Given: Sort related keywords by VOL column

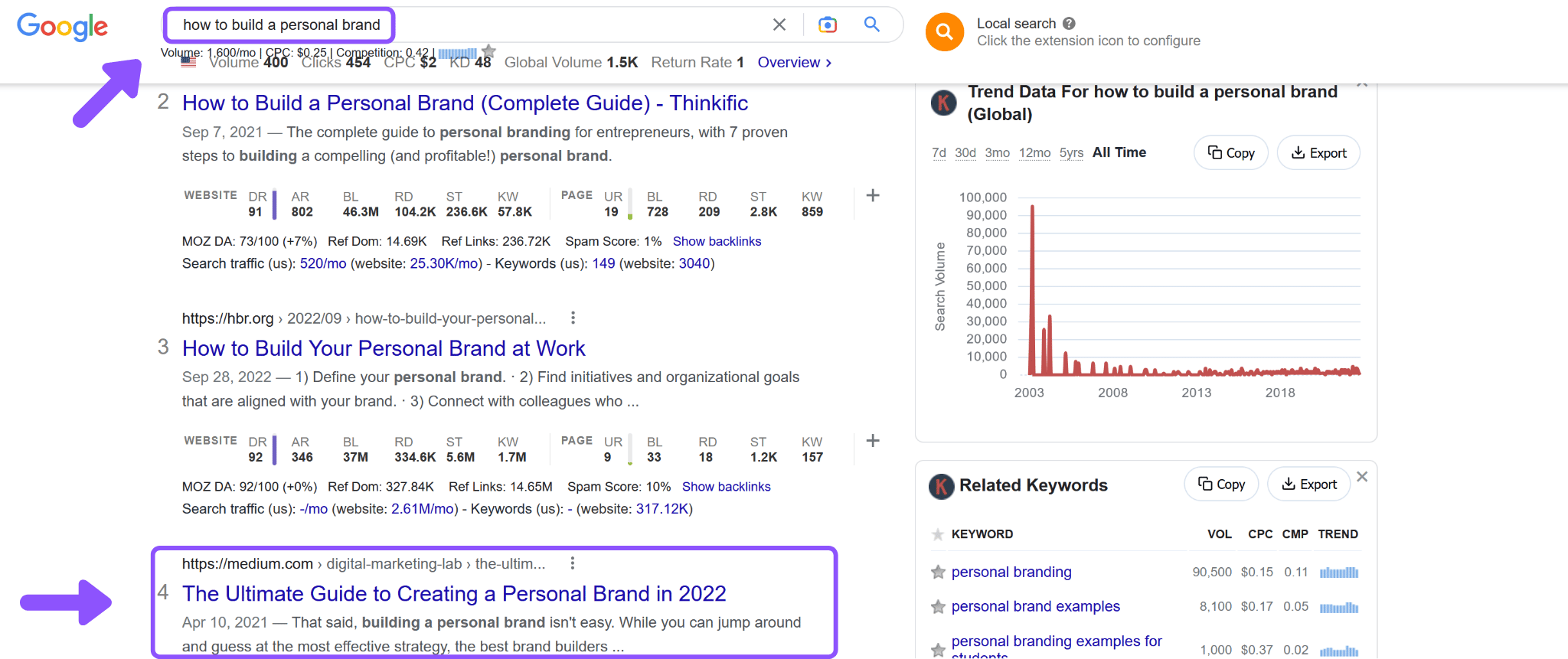Looking at the screenshot, I should coord(1220,534).
